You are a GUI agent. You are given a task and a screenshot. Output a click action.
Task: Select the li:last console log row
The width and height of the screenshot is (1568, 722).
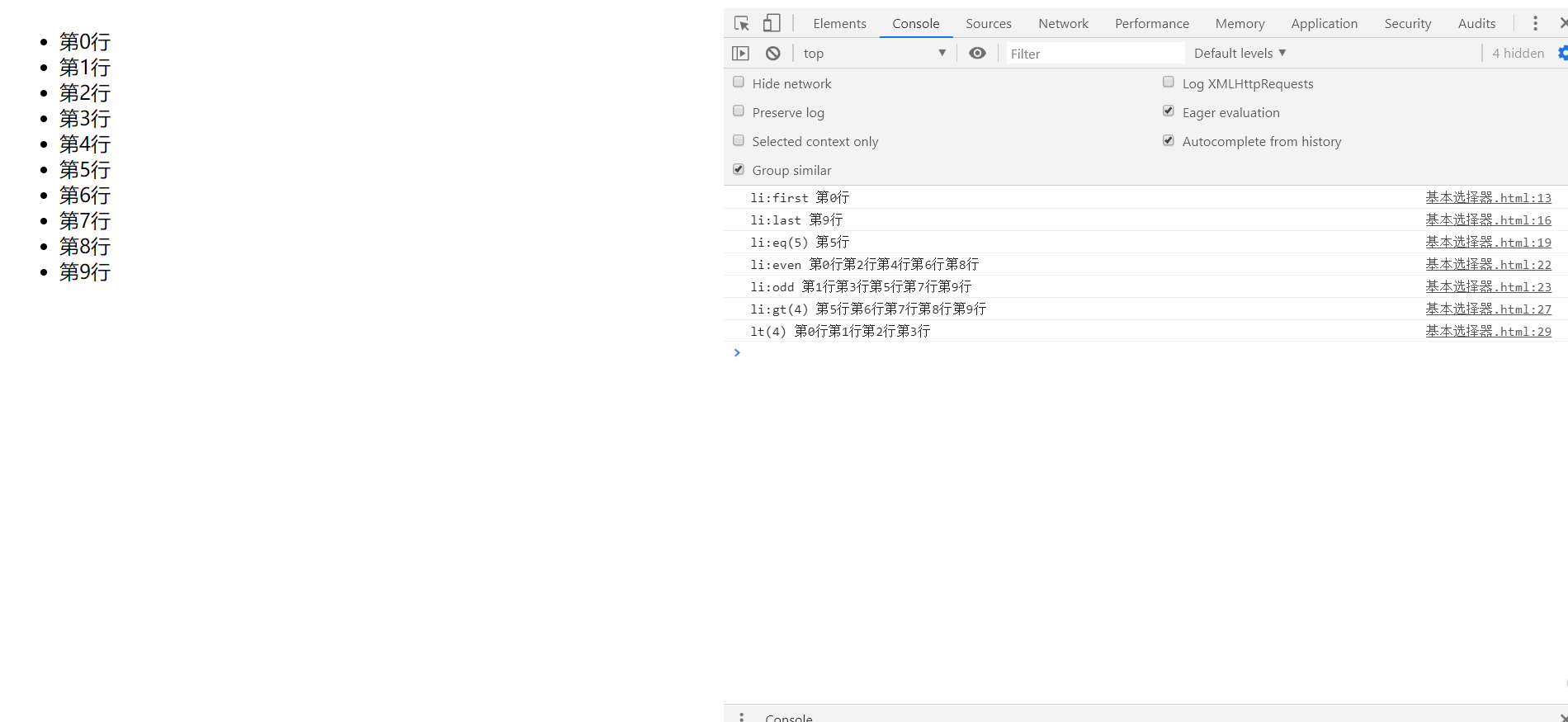point(1145,220)
